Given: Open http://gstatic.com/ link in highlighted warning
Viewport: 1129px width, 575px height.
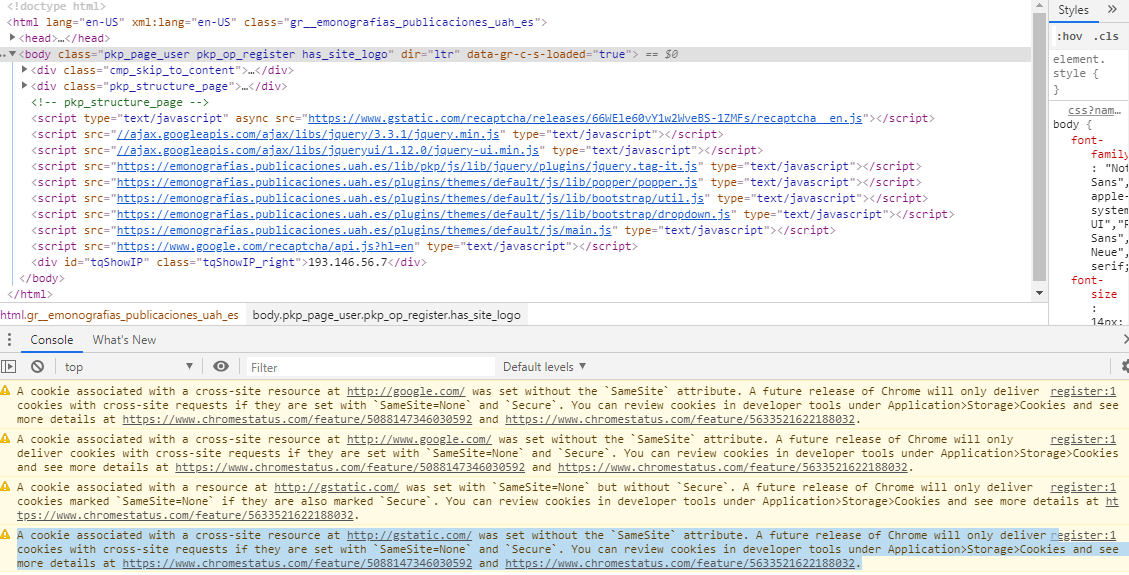Looking at the screenshot, I should coord(409,535).
